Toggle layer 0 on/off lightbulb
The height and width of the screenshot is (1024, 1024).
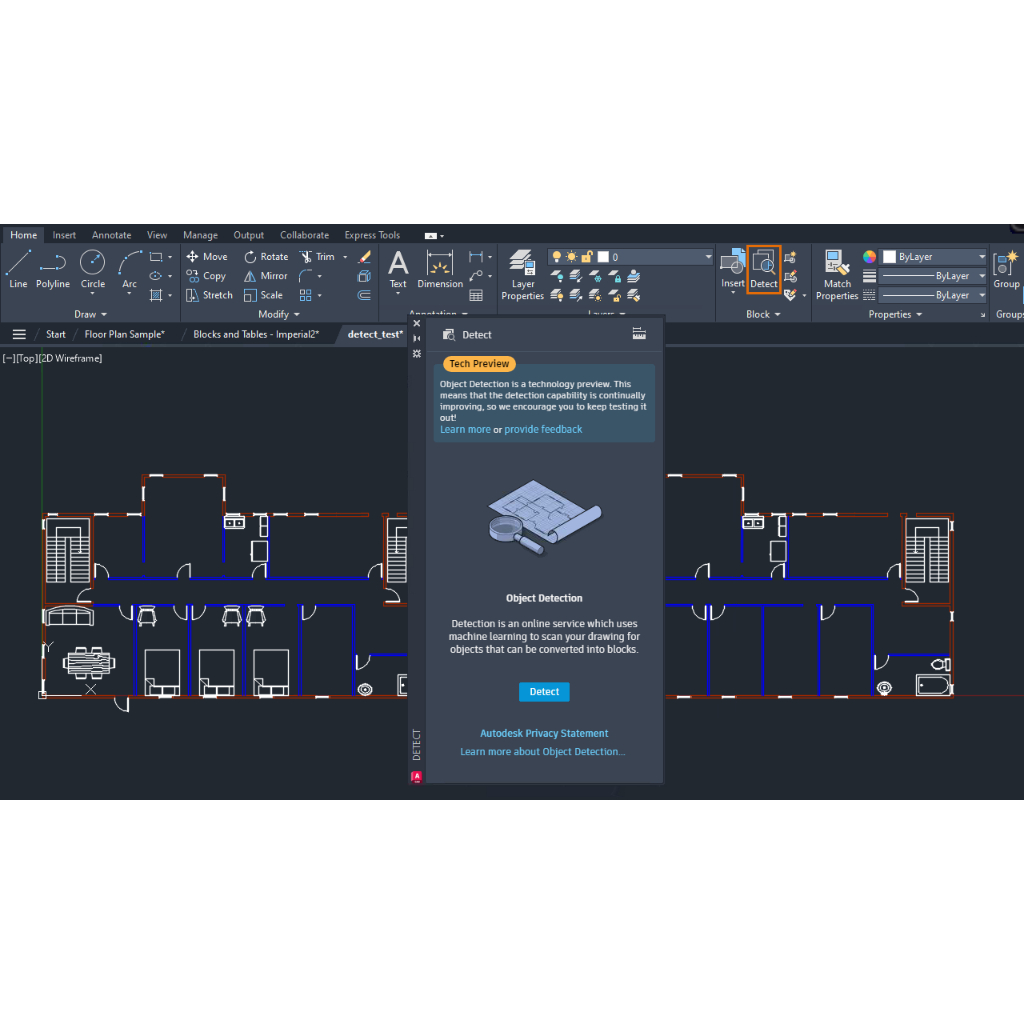point(556,257)
